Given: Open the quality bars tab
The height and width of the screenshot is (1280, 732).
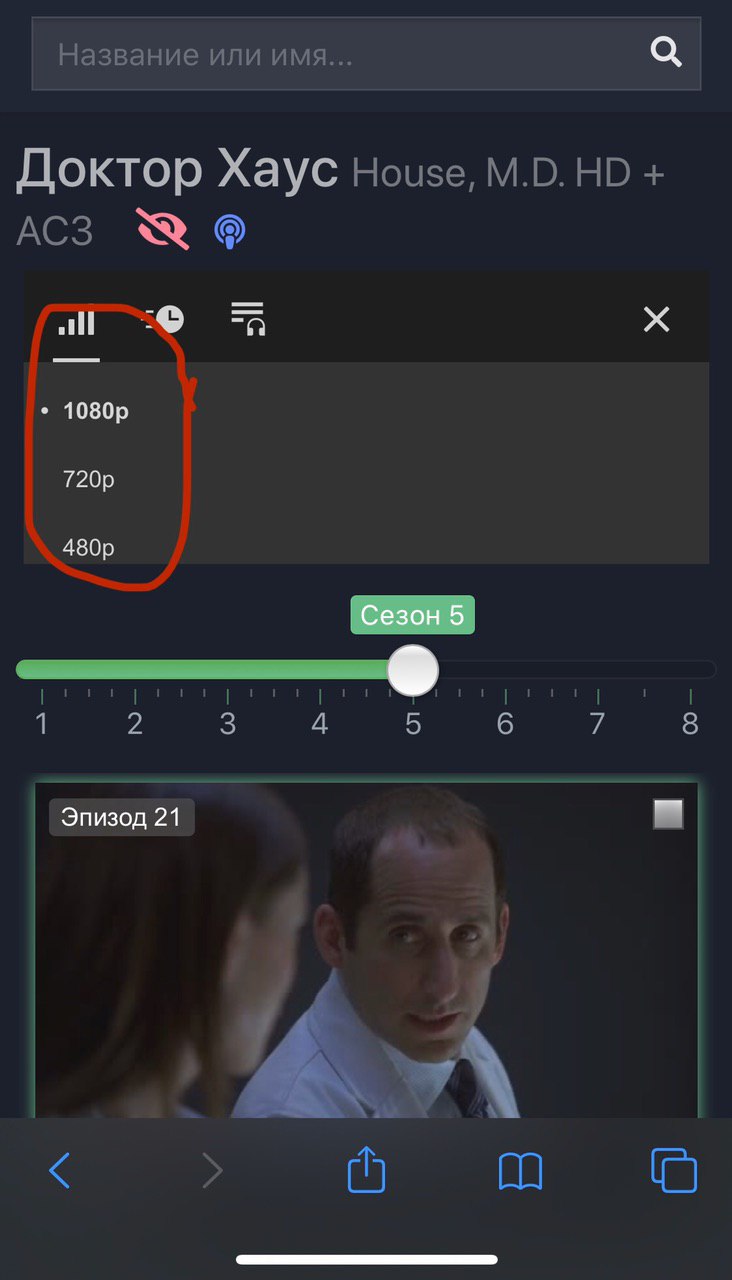Looking at the screenshot, I should coord(77,321).
